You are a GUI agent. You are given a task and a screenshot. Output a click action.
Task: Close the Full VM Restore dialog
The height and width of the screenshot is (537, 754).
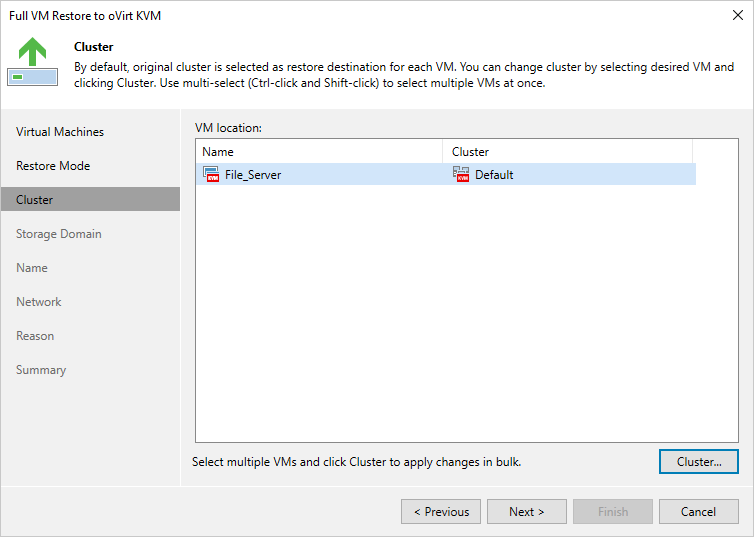736,15
